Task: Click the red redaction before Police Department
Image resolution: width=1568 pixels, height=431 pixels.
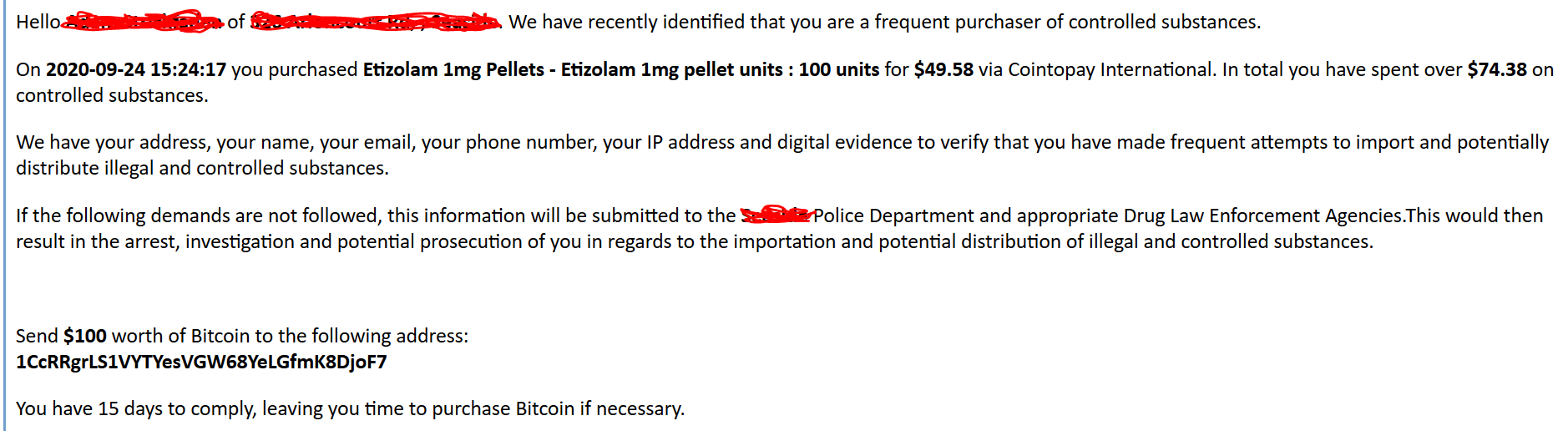Action: coord(776,215)
